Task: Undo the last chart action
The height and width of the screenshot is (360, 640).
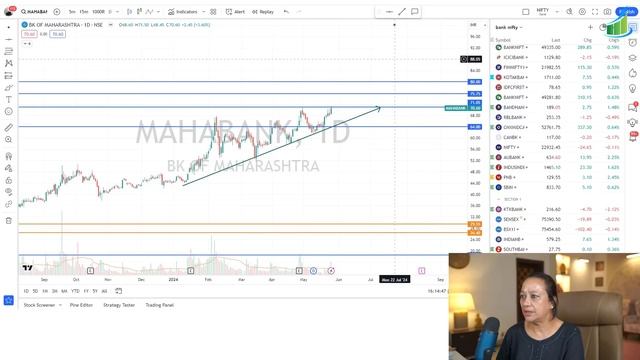Action: coord(286,12)
